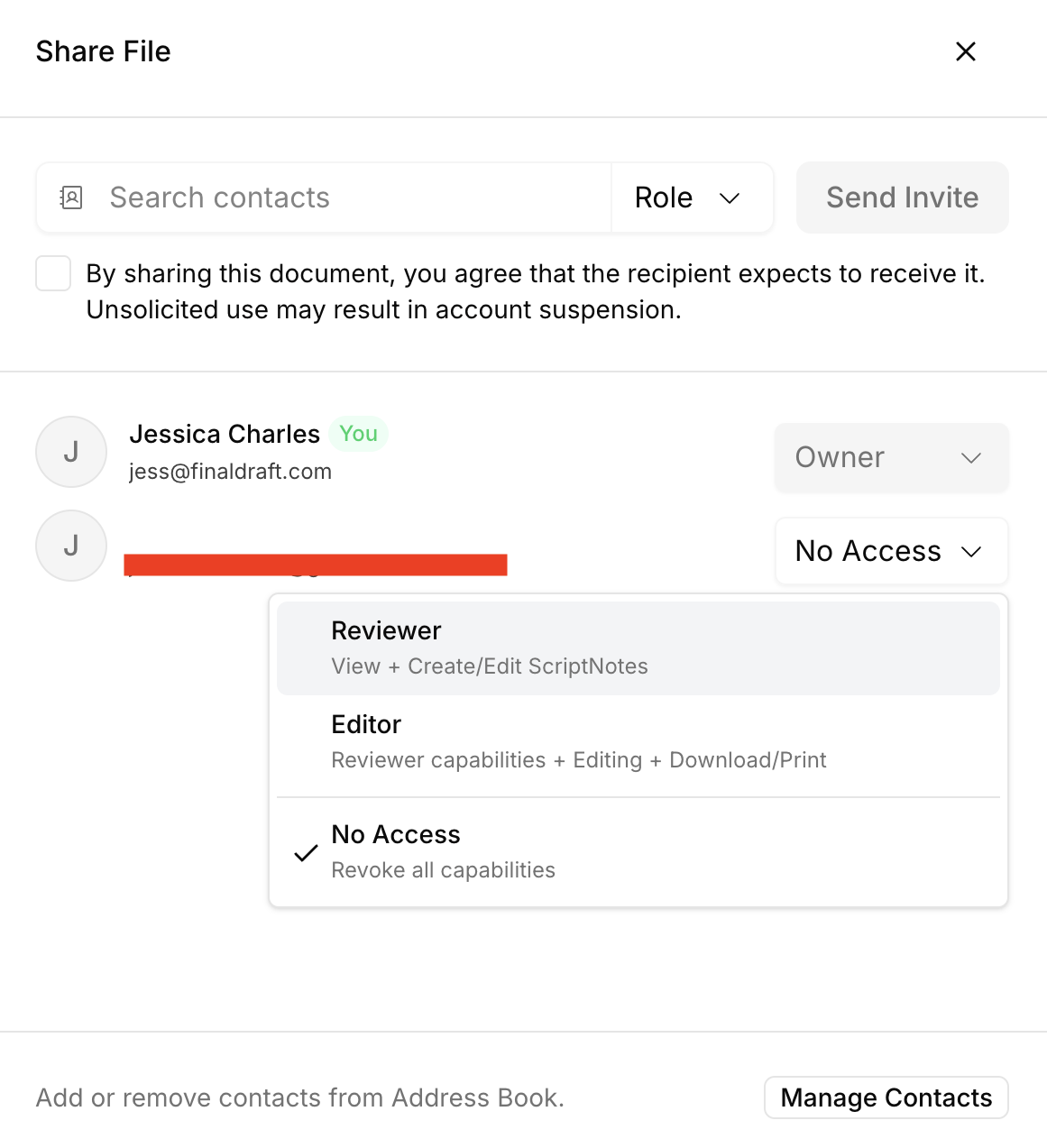Close the Share File dialog

click(x=966, y=51)
